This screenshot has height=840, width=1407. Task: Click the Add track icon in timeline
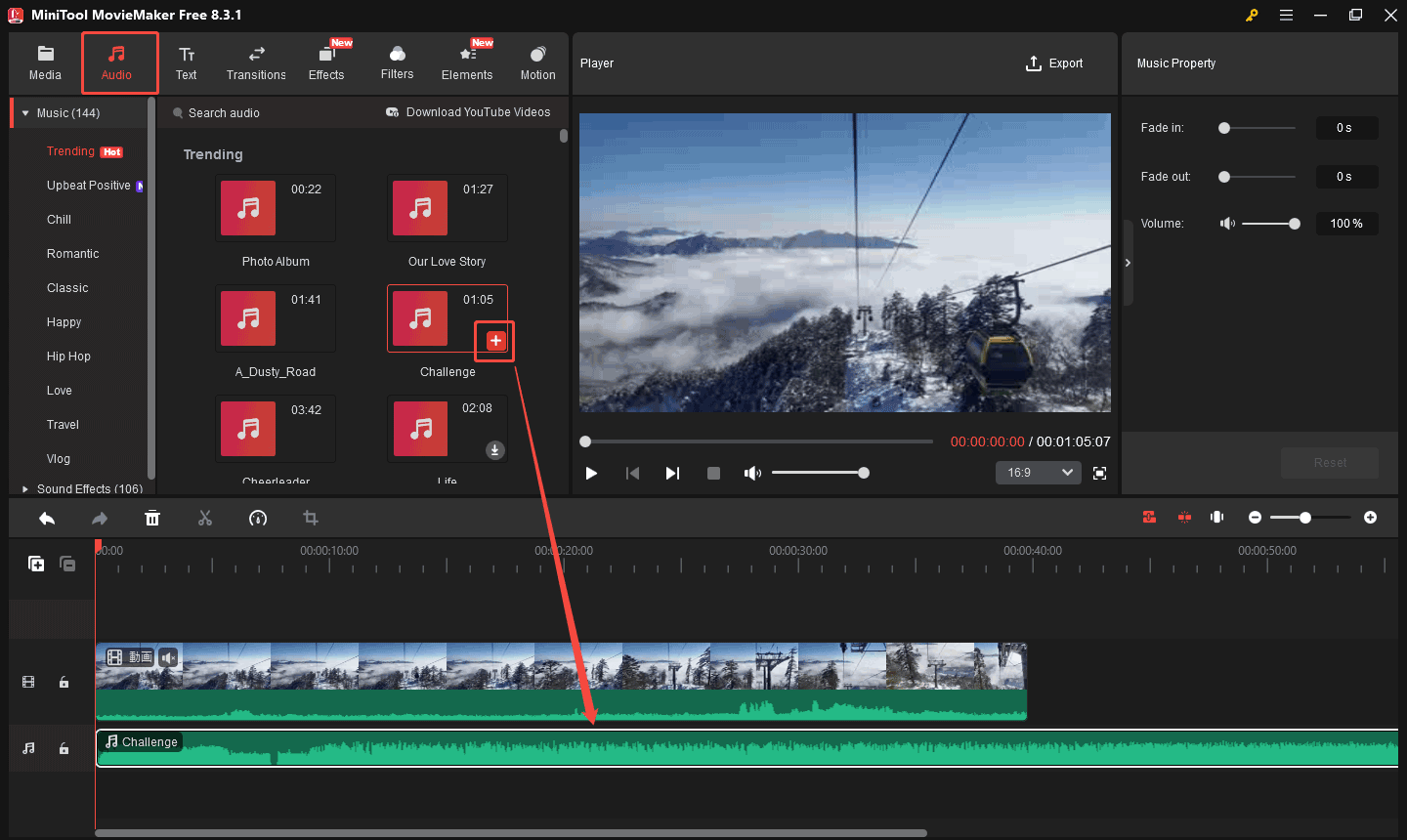coord(36,564)
